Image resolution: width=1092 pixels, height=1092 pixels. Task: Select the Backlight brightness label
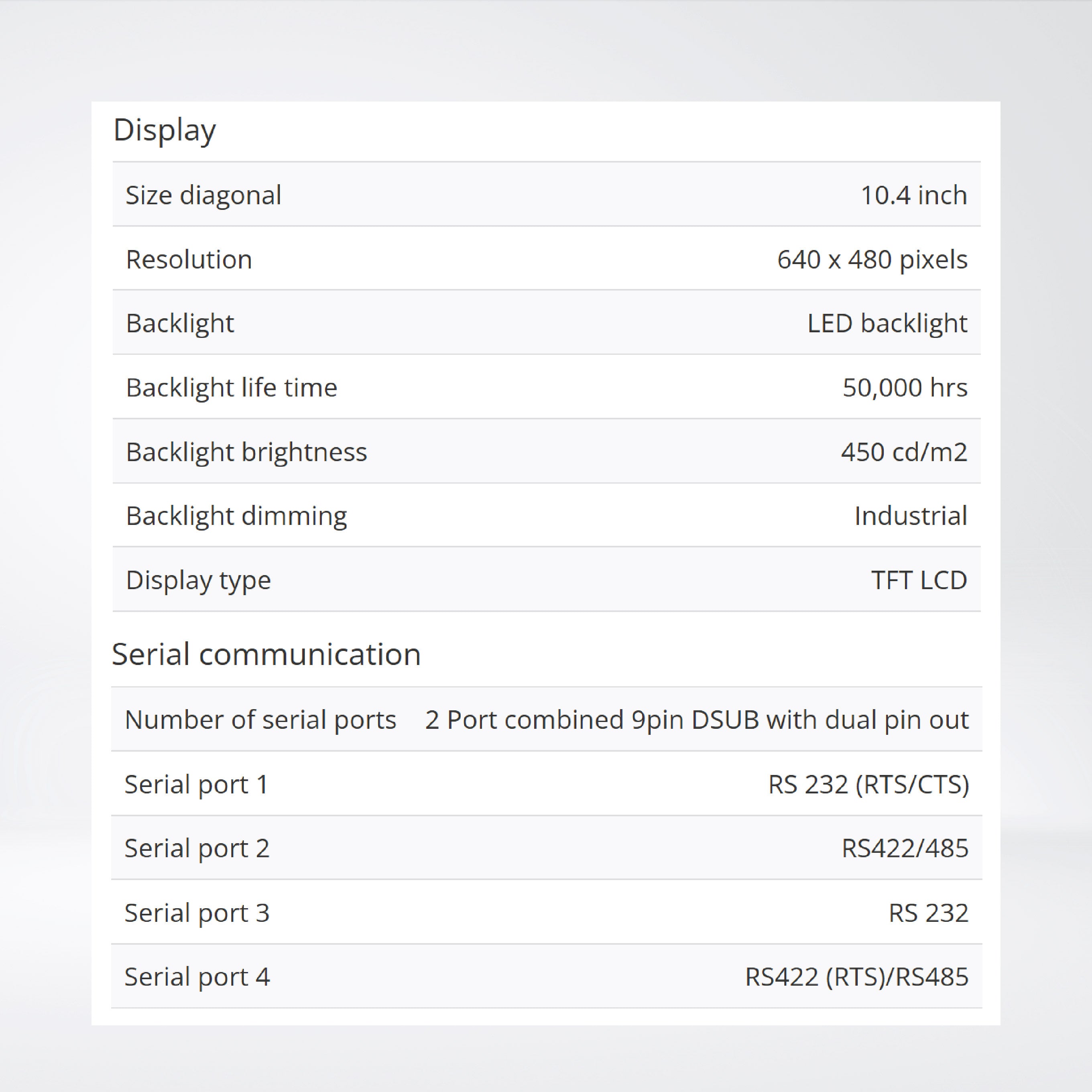click(246, 452)
